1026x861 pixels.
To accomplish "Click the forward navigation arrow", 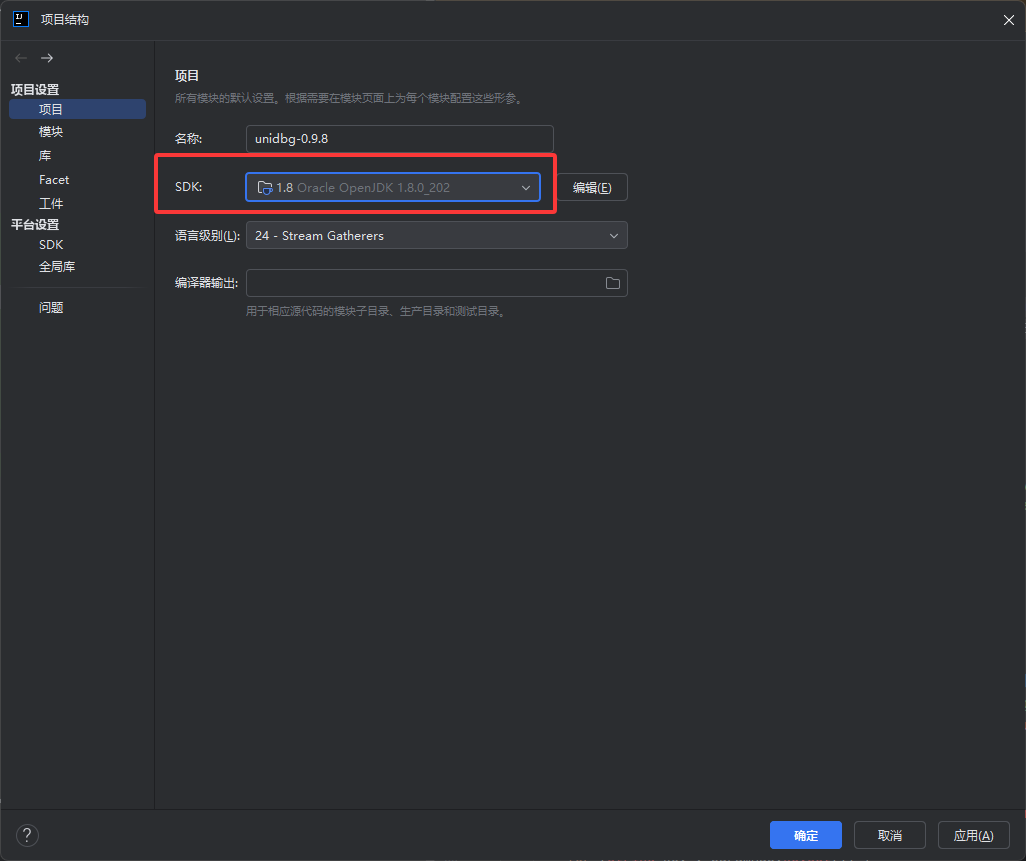I will (46, 58).
